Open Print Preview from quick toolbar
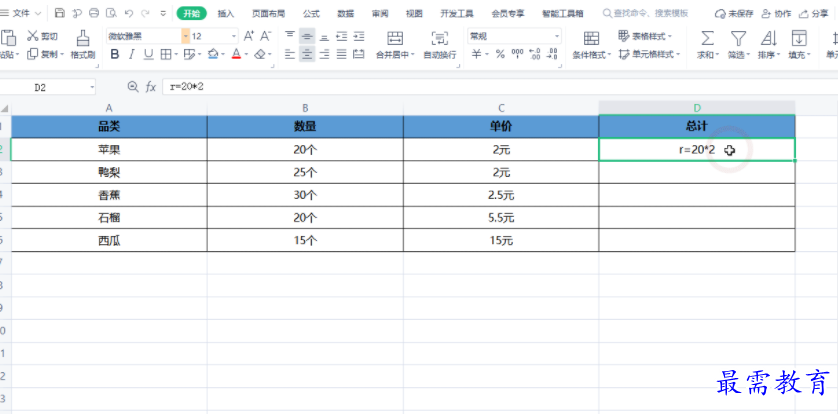838x414 pixels. [111, 13]
